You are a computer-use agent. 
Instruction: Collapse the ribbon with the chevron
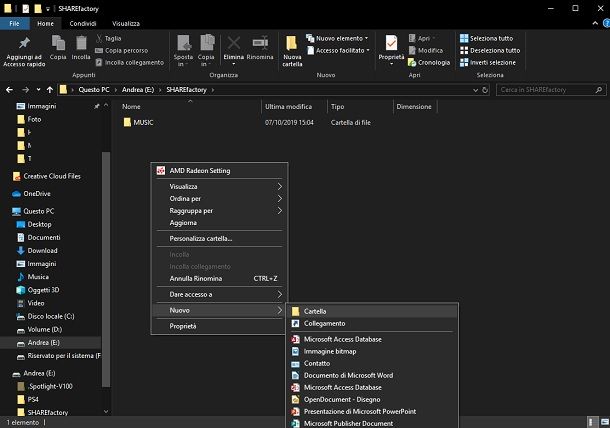pos(595,23)
